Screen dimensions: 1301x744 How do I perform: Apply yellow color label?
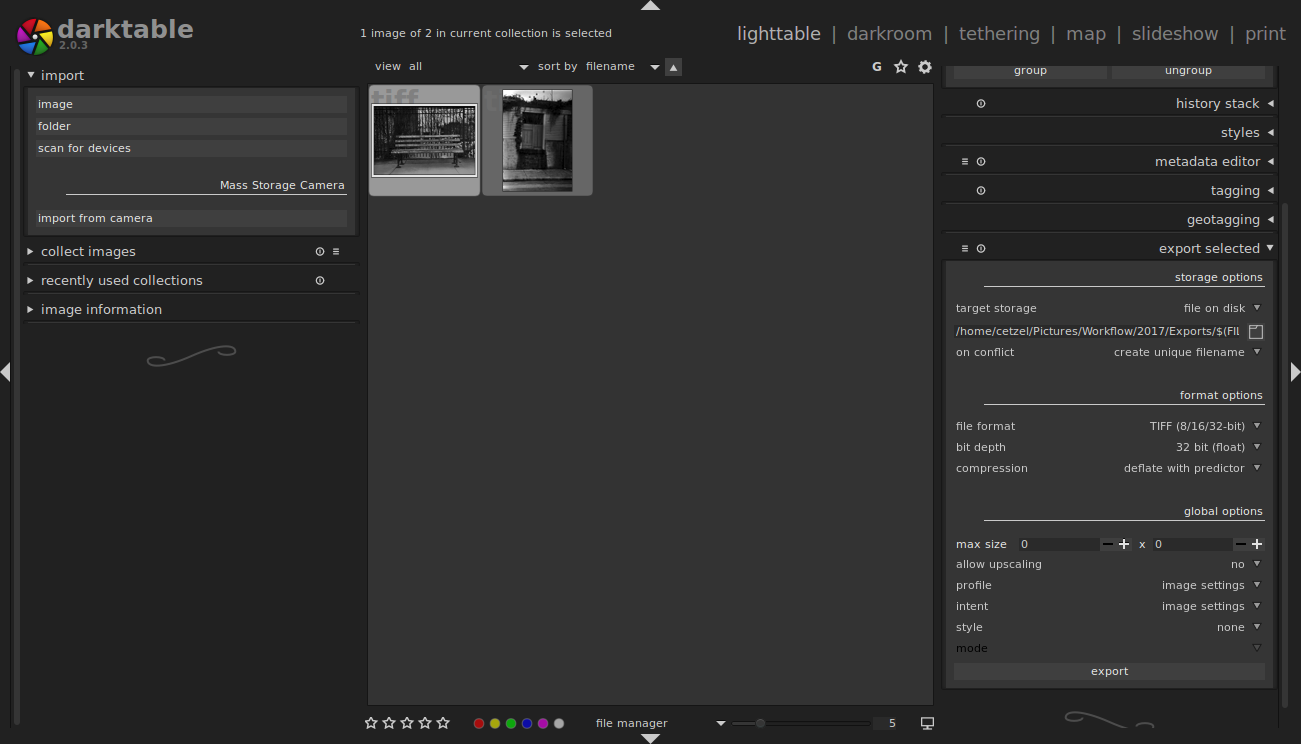495,723
